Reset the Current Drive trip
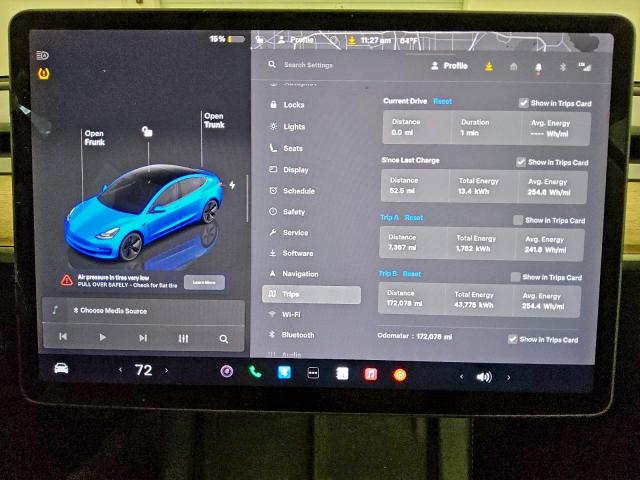640x480 pixels. (442, 101)
